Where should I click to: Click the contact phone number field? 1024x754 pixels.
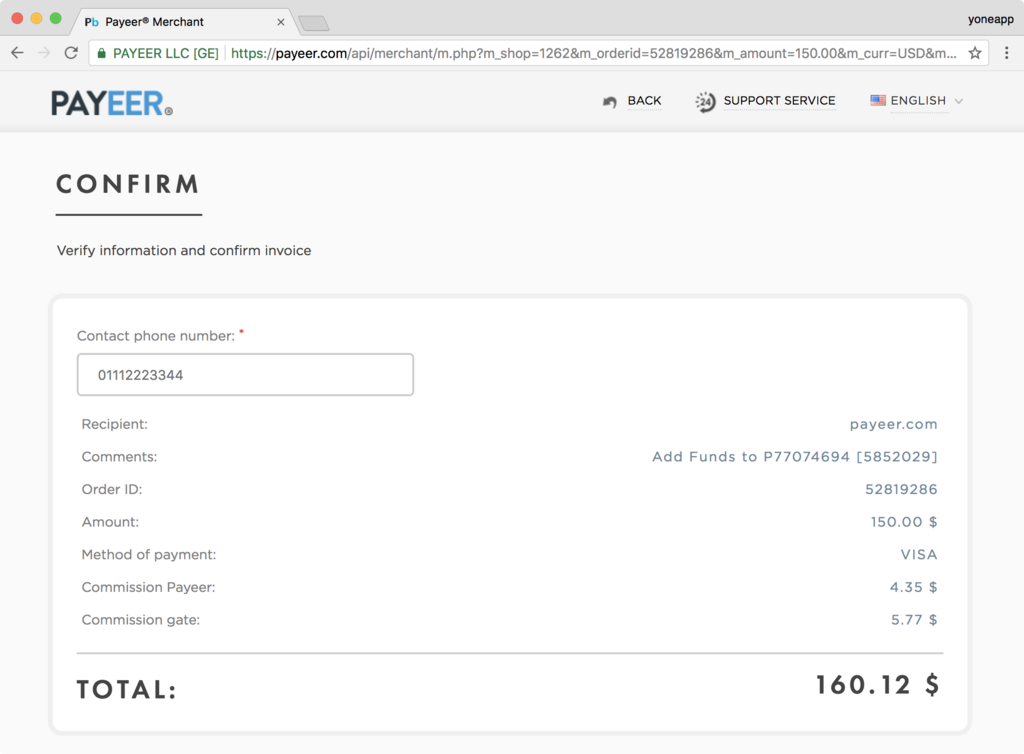245,375
